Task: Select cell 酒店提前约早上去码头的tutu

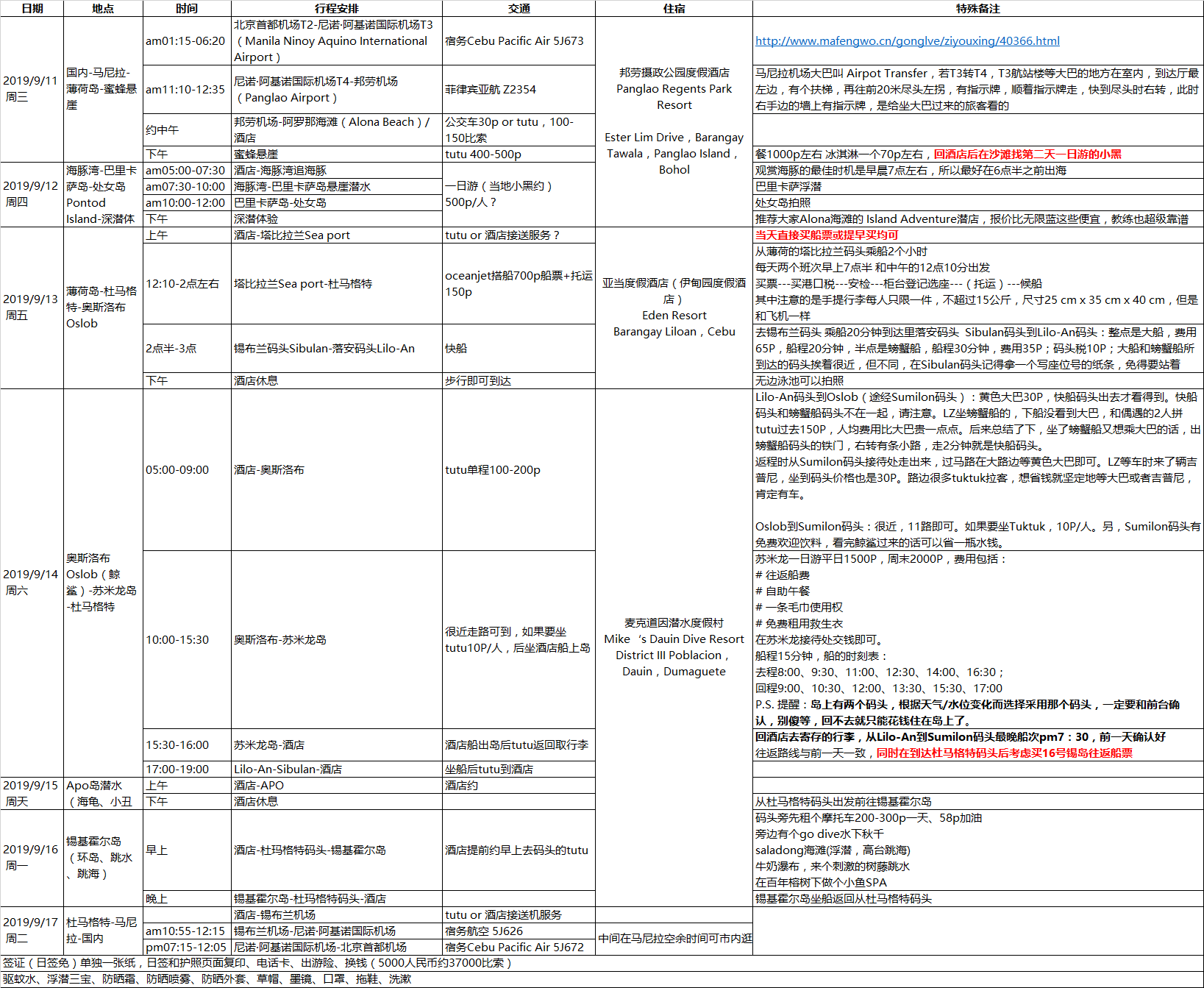Action: tap(519, 850)
